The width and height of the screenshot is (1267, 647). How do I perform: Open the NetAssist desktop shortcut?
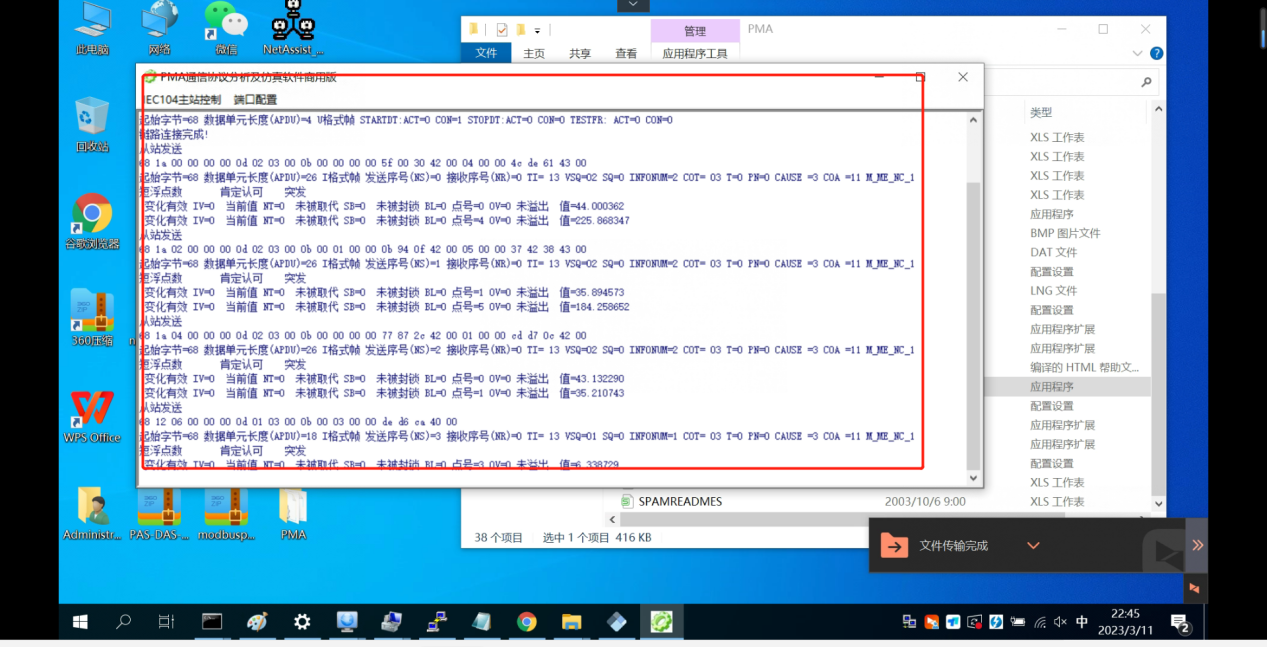pyautogui.click(x=293, y=28)
